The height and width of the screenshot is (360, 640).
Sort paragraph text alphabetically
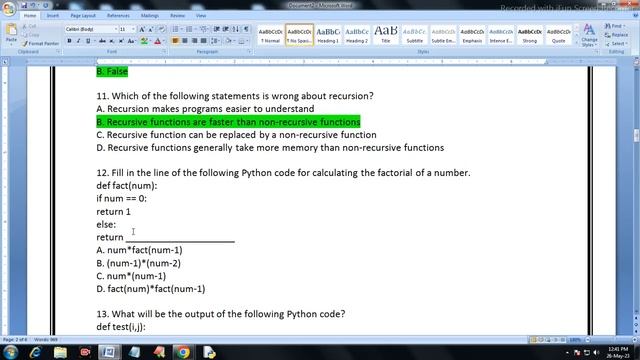point(236,29)
